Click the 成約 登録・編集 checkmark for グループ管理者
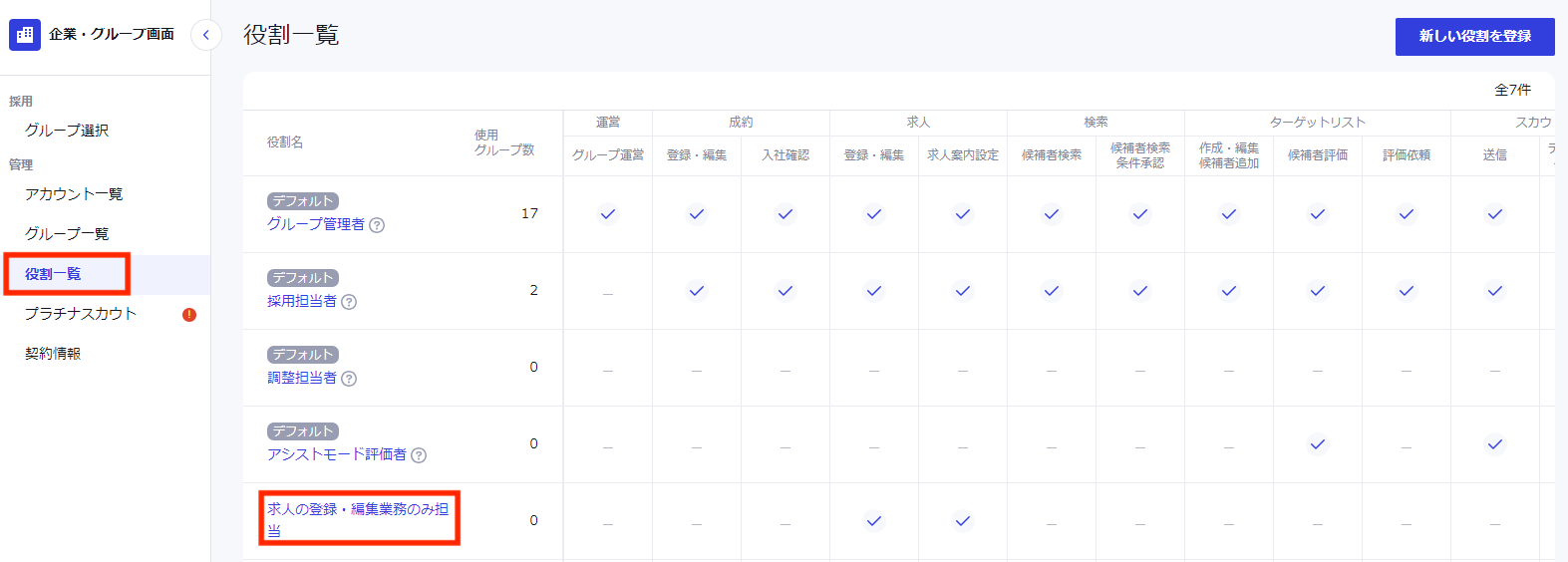1568x562 pixels. 697,213
